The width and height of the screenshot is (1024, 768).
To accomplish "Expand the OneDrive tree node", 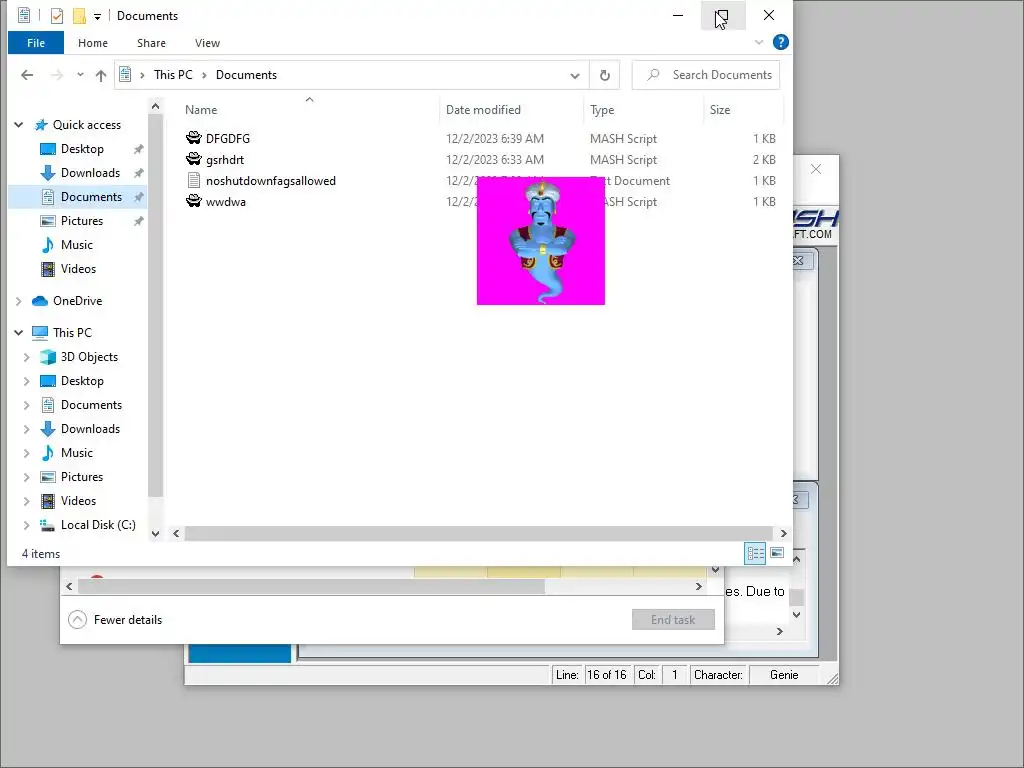I will click(19, 301).
